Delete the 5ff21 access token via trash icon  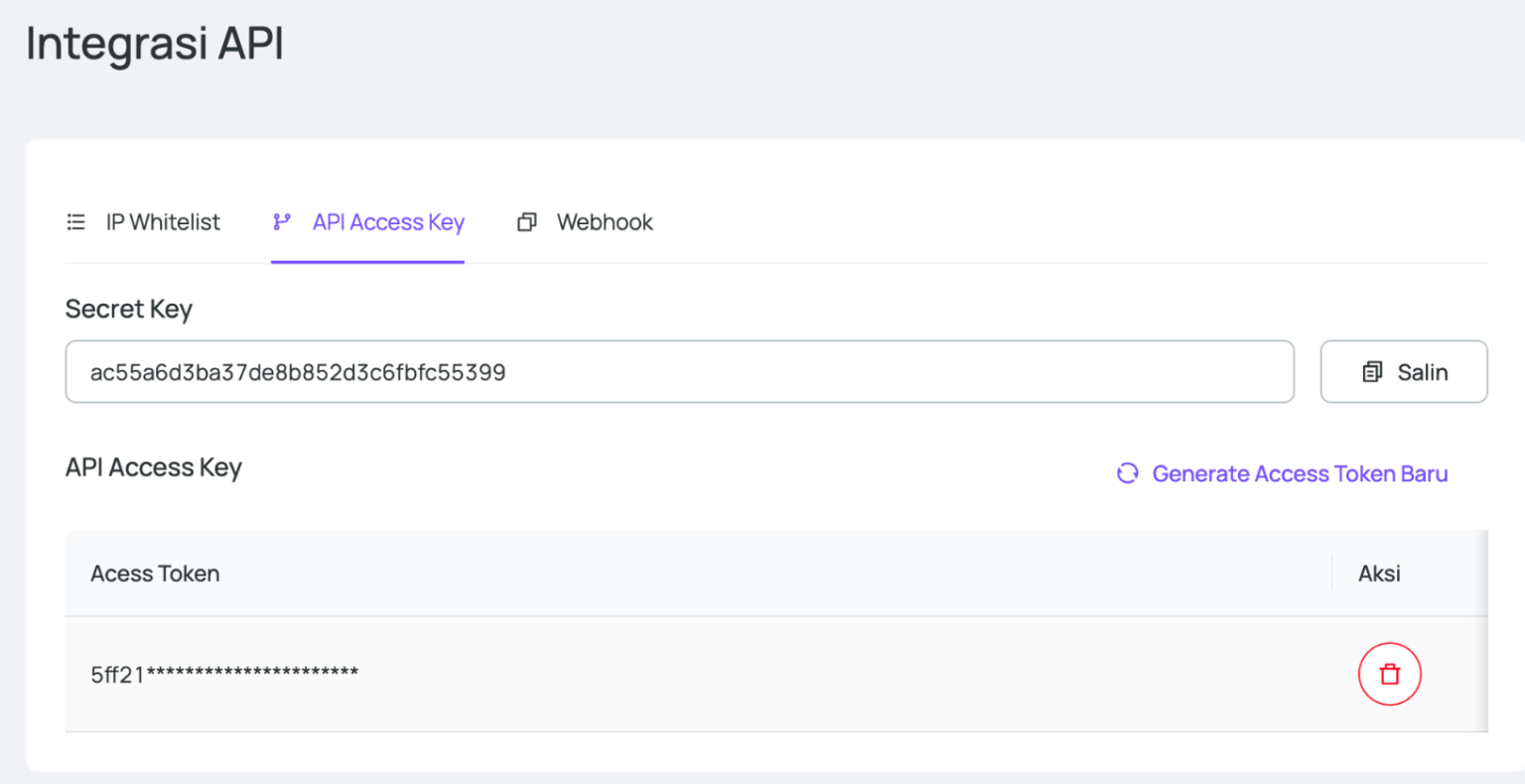pyautogui.click(x=1389, y=674)
